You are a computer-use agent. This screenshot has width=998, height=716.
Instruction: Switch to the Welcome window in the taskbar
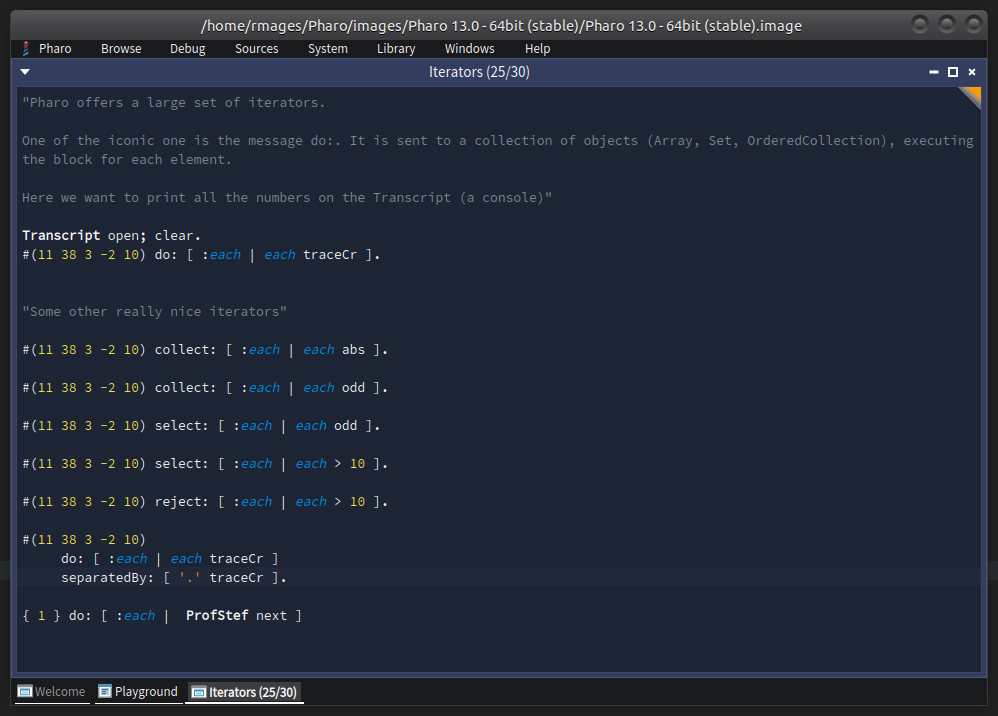[x=52, y=692]
